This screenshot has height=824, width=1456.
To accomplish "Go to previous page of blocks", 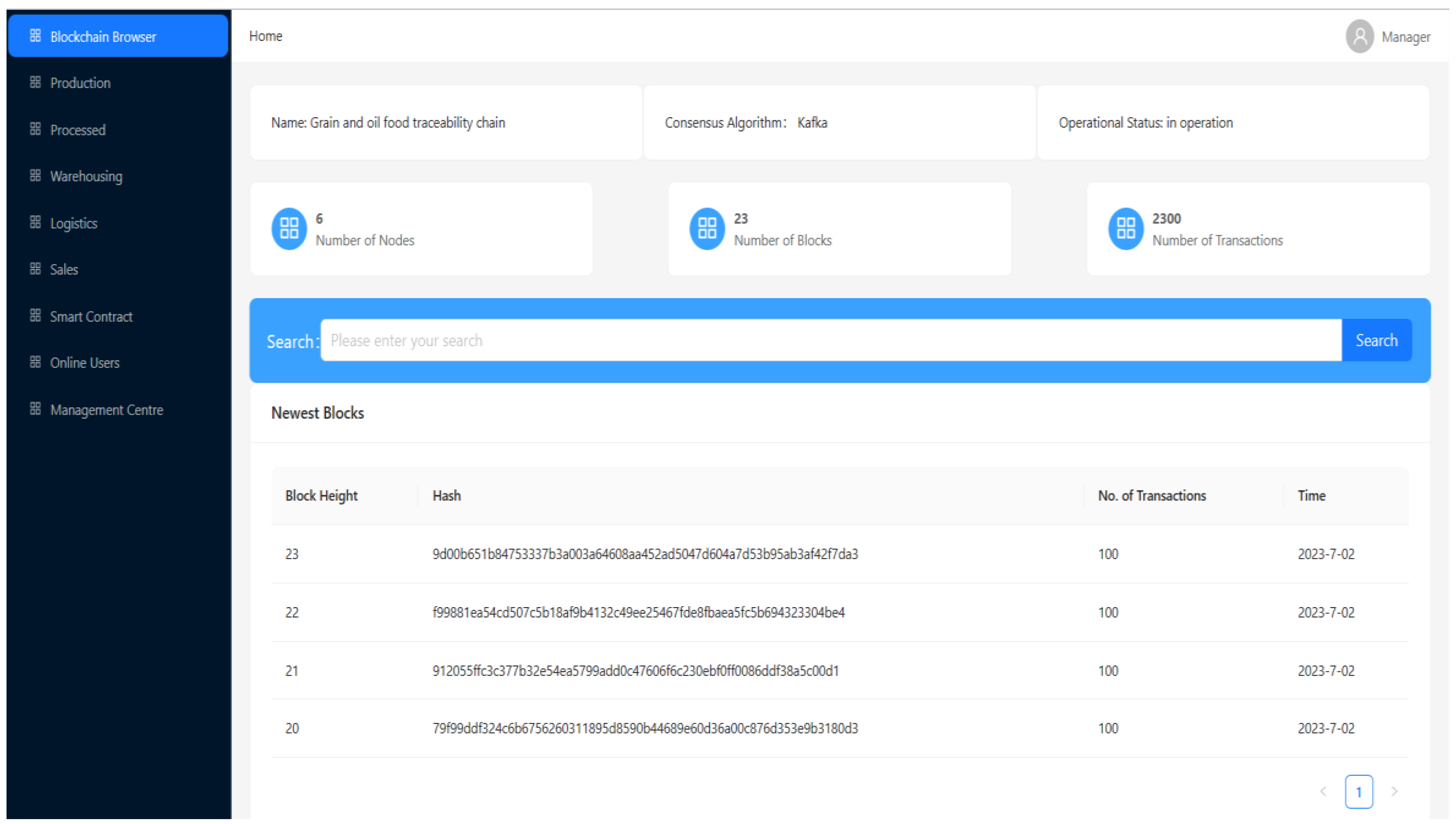I will (x=1323, y=791).
